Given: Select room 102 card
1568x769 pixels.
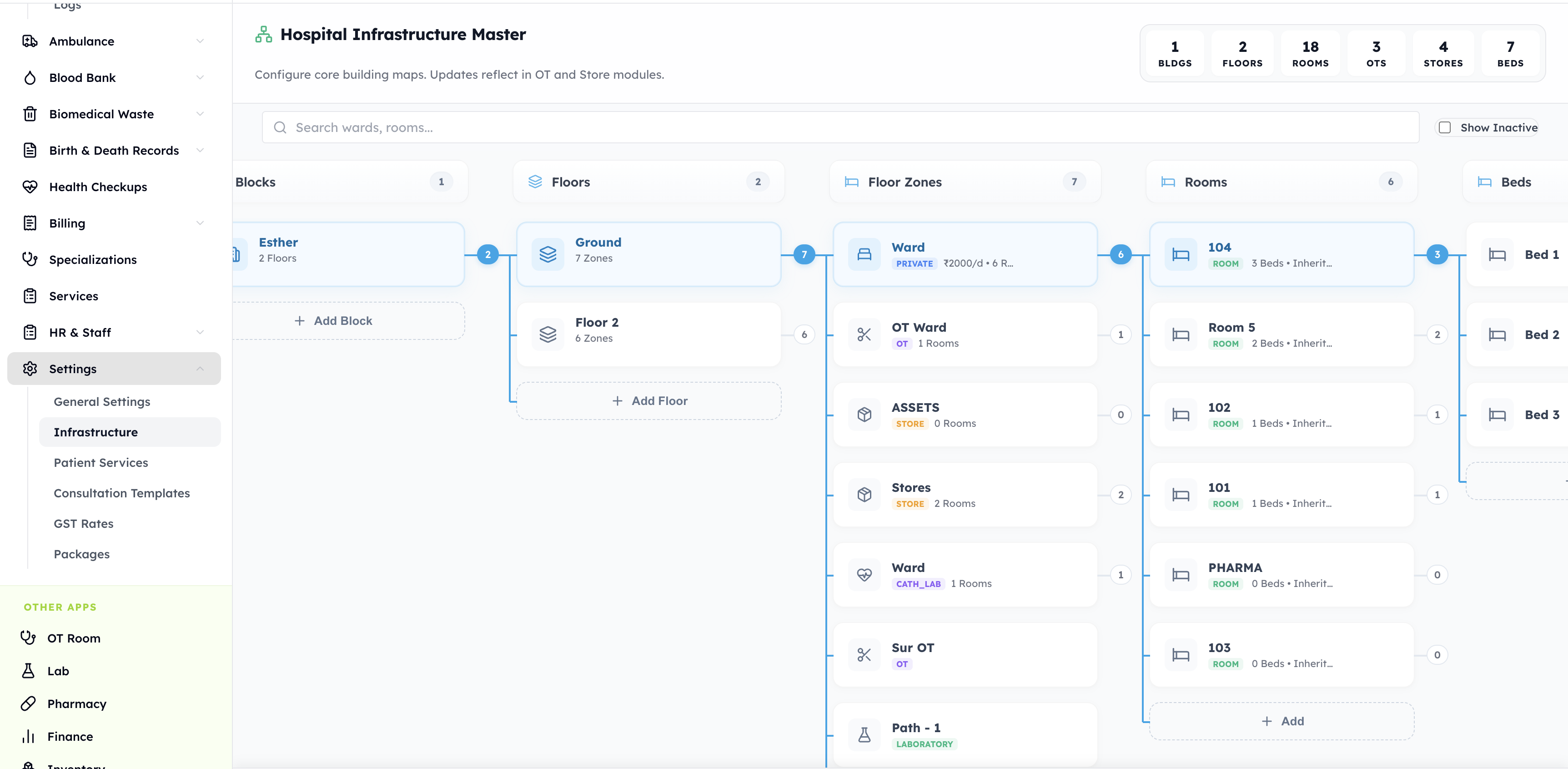Looking at the screenshot, I should coord(1282,415).
